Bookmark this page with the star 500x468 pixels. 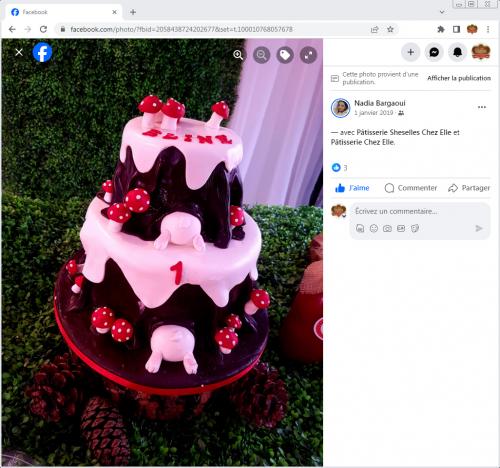point(390,29)
